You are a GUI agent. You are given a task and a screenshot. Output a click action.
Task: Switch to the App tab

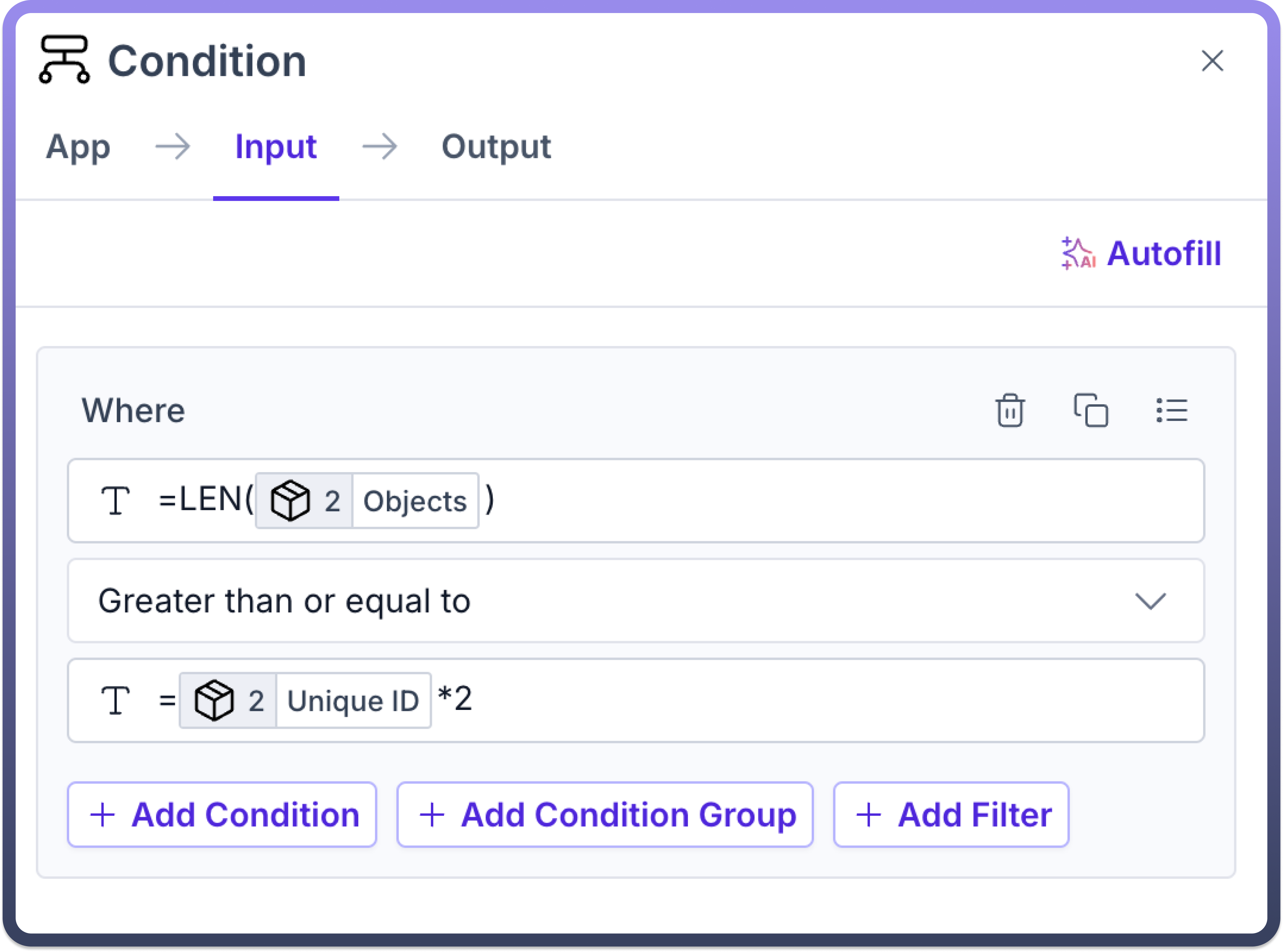pos(78,147)
